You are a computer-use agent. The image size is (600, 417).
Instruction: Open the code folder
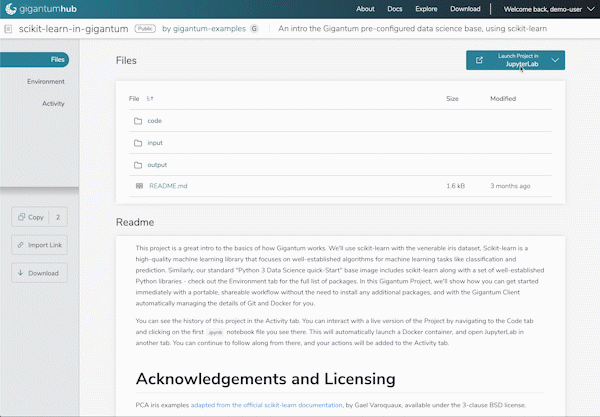pyautogui.click(x=155, y=121)
